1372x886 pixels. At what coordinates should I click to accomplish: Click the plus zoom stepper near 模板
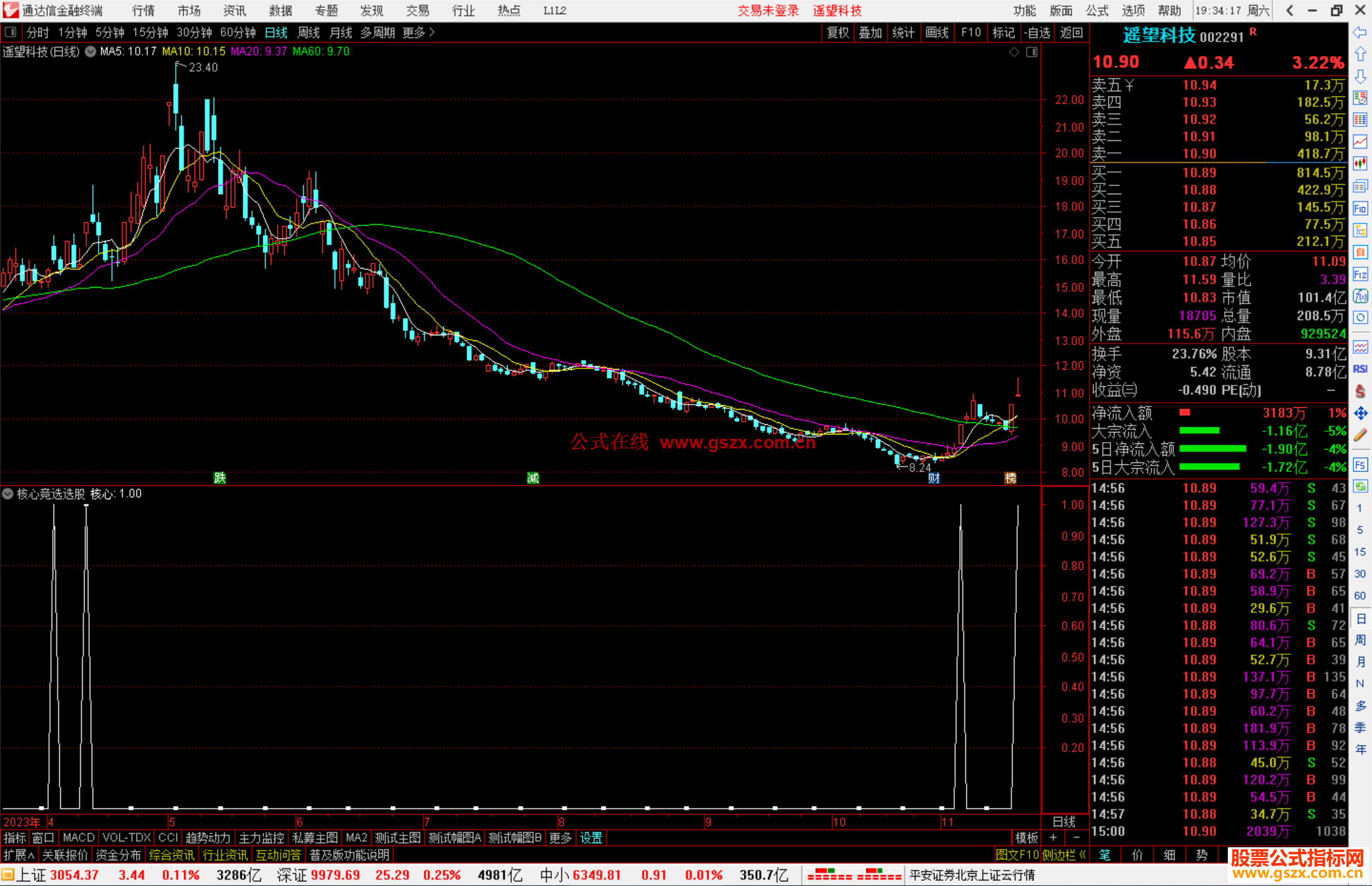click(1054, 838)
